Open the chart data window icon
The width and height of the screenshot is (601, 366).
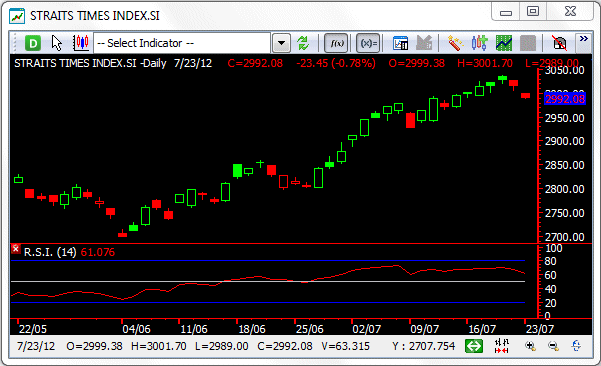point(401,43)
